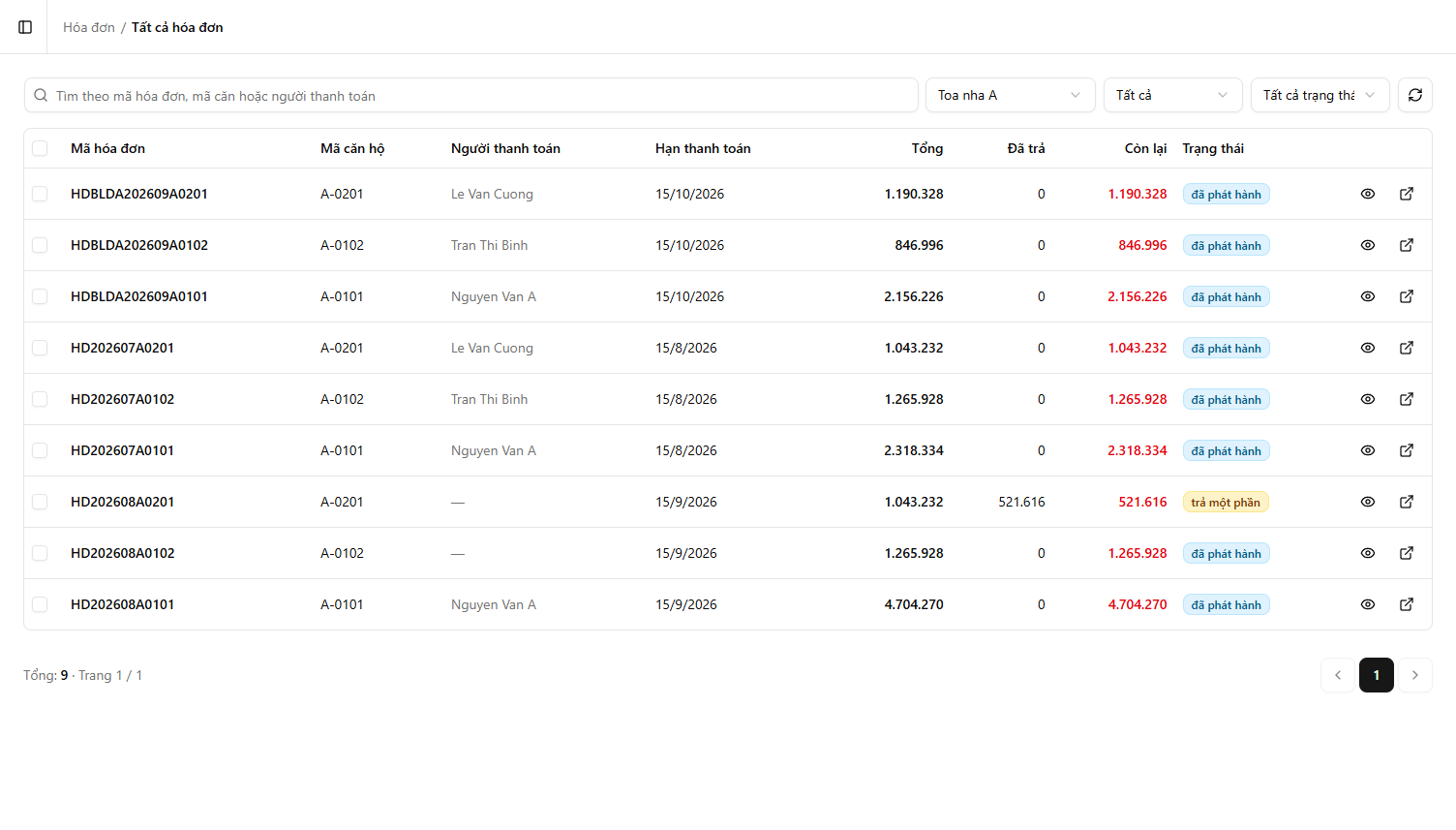The image size is (1456, 830).
Task: View invoice HD202607A0102 via eye icon
Action: click(1368, 399)
